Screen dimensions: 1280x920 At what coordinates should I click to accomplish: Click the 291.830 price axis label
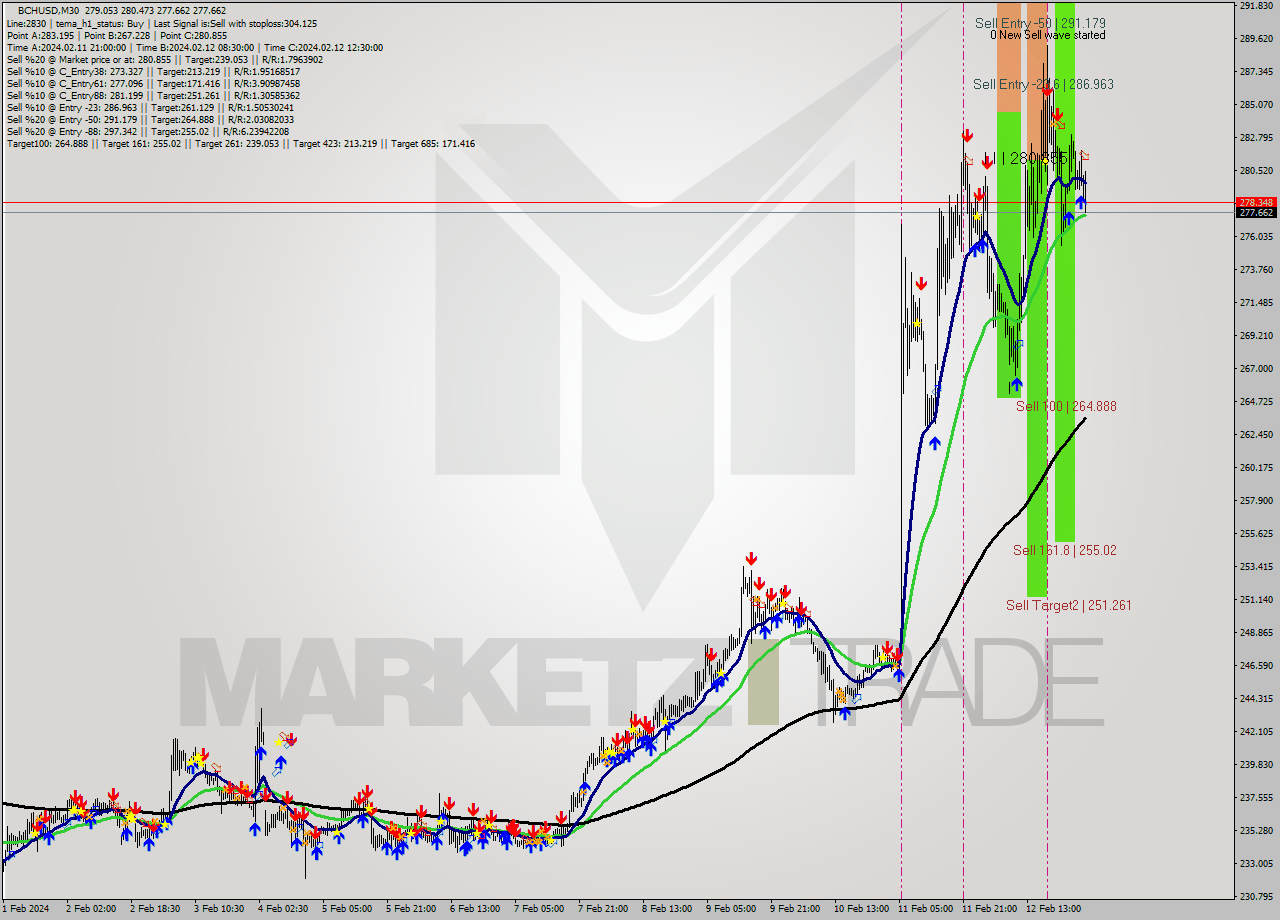1256,6
